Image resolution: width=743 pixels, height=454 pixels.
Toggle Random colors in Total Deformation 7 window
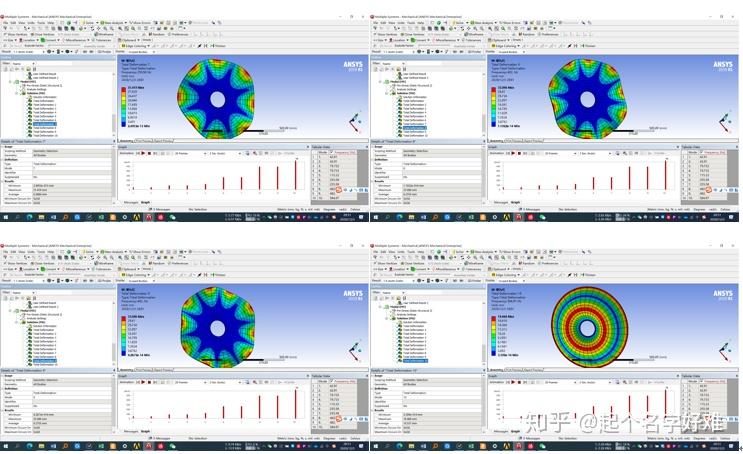pyautogui.click(x=155, y=34)
